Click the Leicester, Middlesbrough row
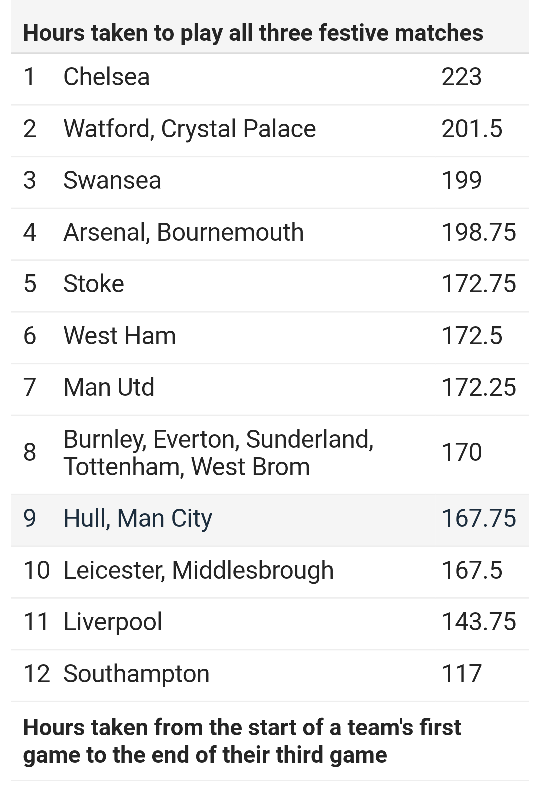540x789 pixels. tap(270, 573)
